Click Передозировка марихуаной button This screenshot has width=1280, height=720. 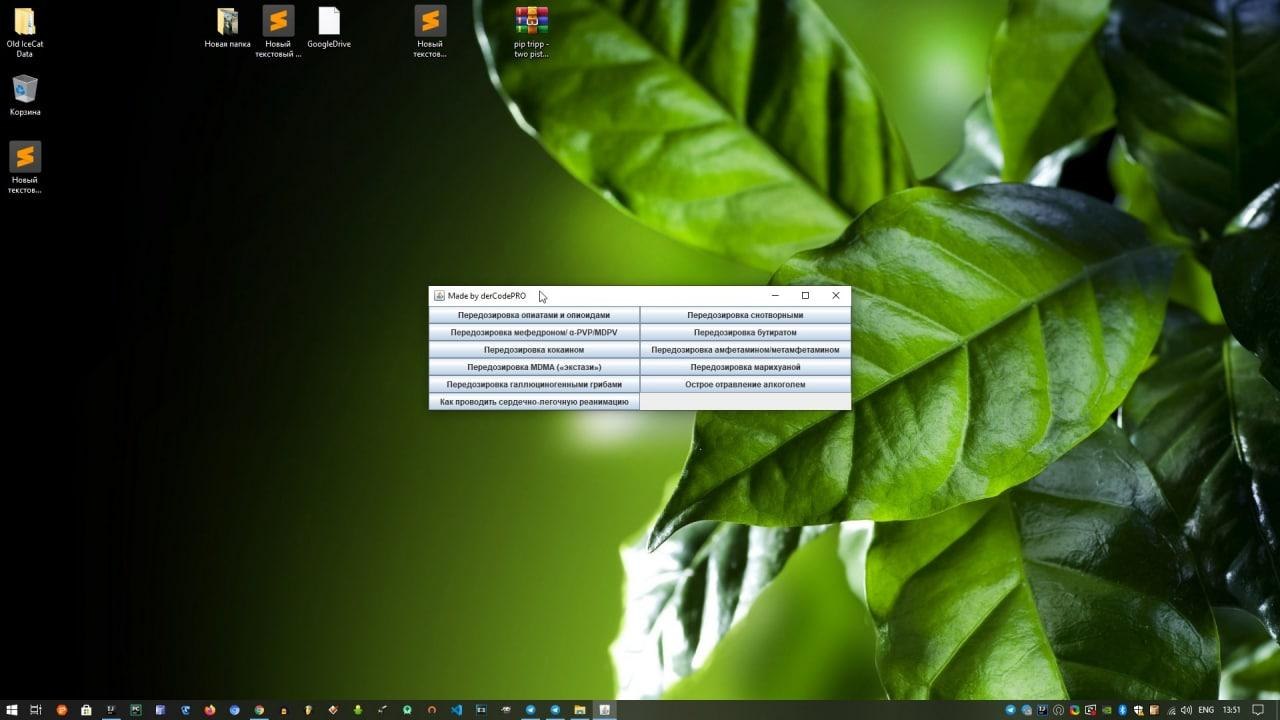(x=745, y=367)
